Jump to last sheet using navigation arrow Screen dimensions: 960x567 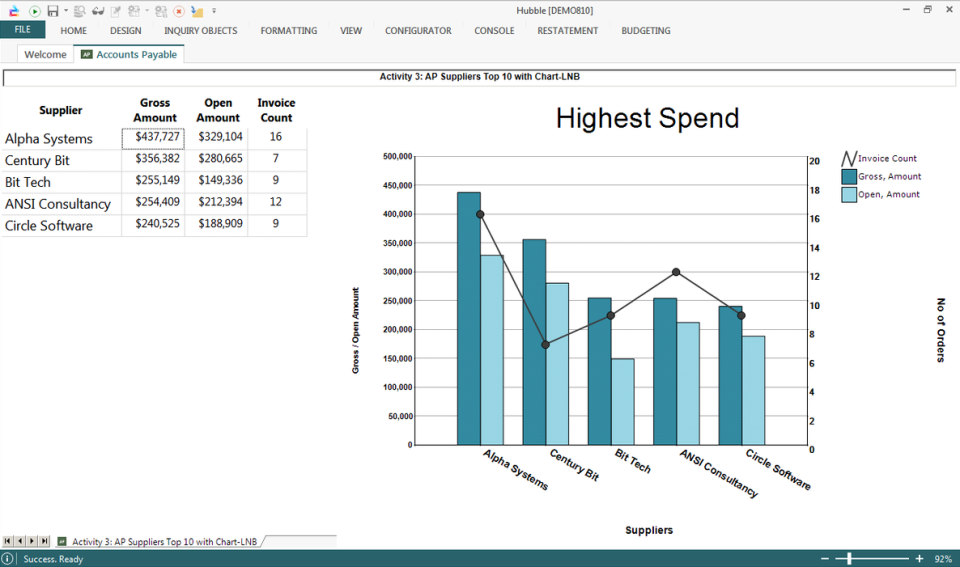coord(44,541)
